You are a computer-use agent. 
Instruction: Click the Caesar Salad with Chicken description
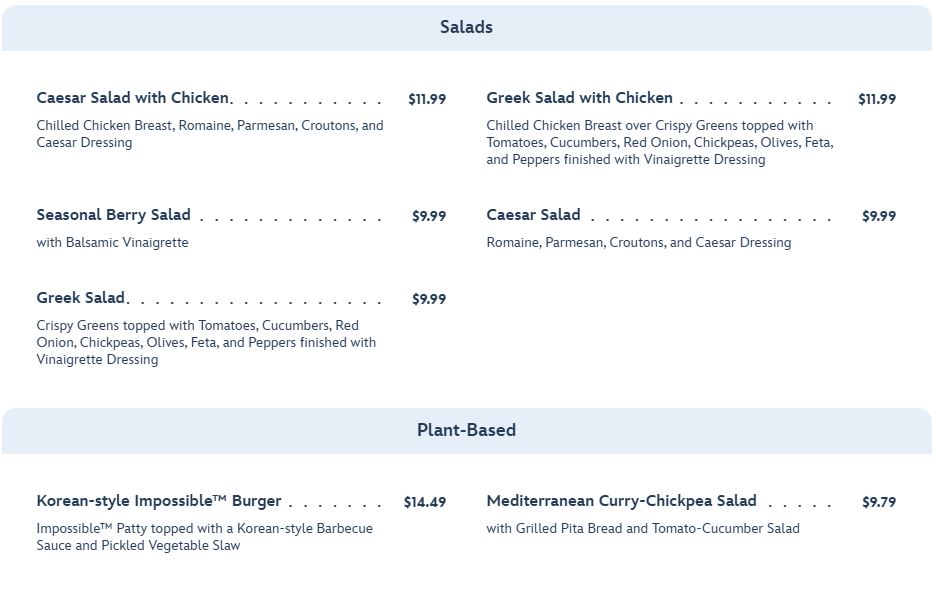(x=210, y=134)
